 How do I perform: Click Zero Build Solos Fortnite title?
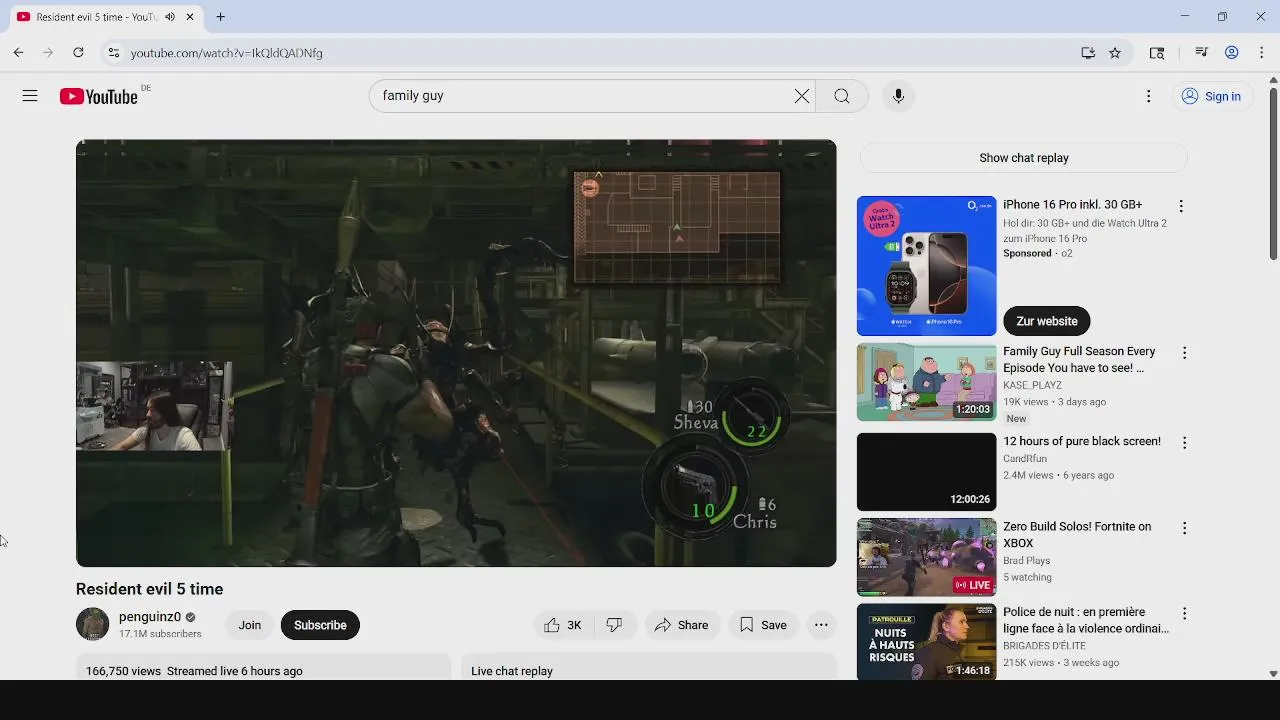(1077, 535)
